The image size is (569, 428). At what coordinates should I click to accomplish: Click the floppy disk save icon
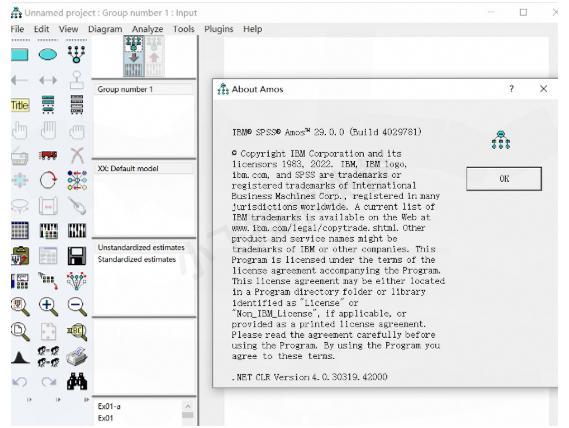(x=77, y=256)
